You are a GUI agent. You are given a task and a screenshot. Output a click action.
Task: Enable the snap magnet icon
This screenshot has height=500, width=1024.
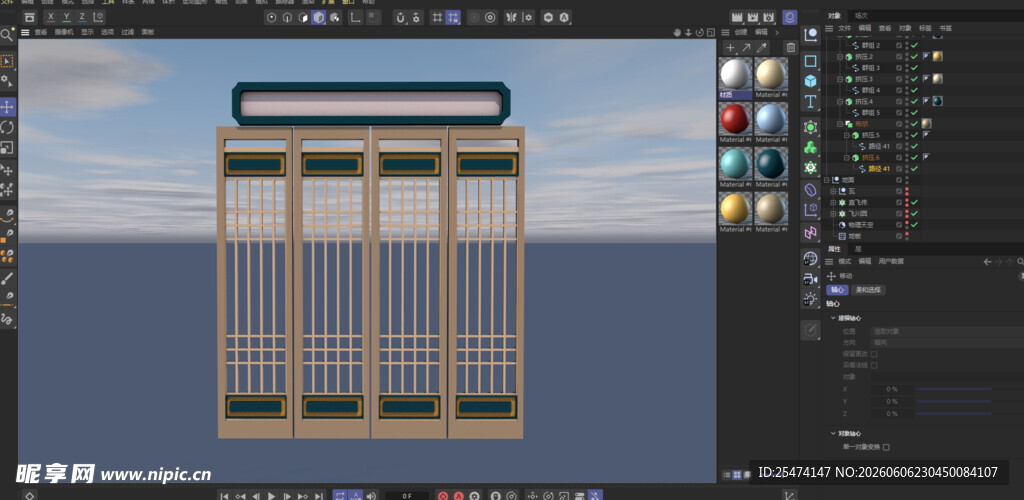click(x=400, y=18)
